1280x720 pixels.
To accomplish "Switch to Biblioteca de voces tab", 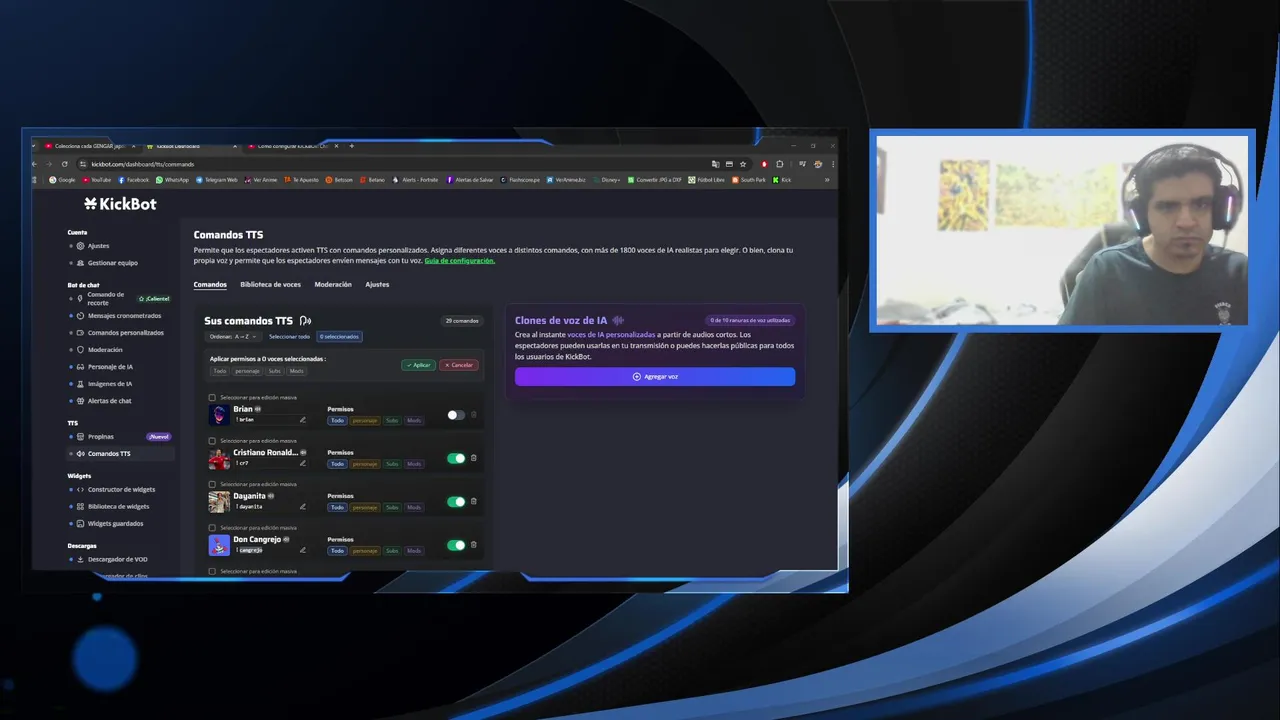I will [270, 285].
